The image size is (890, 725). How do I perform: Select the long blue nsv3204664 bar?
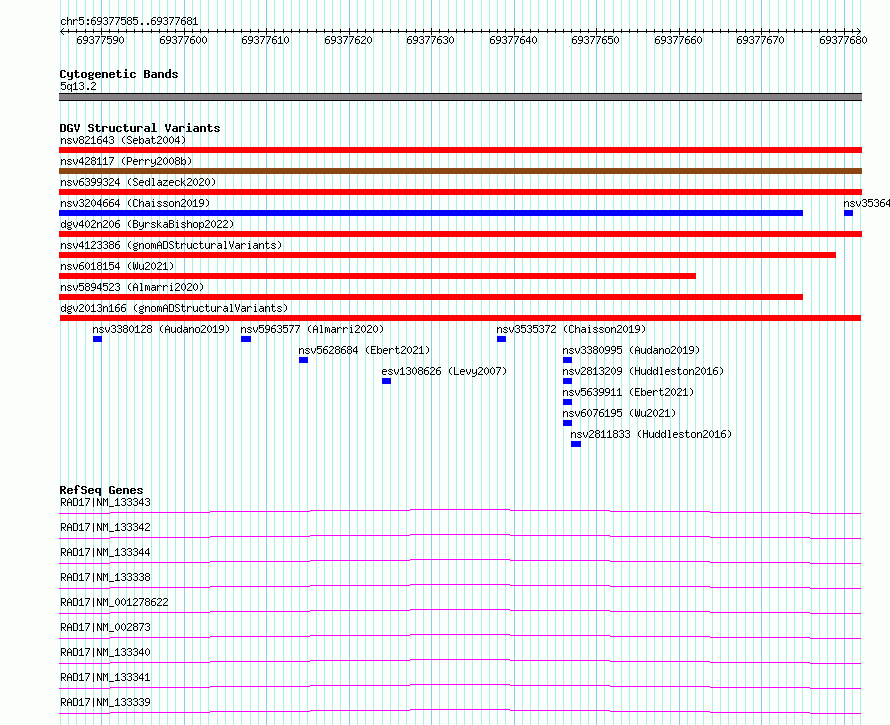431,213
